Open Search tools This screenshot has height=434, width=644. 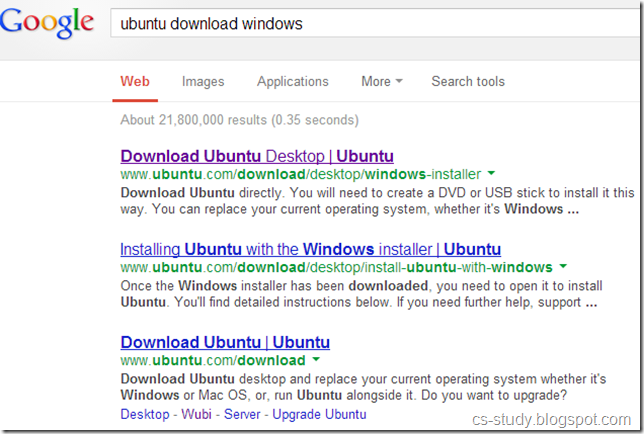click(x=468, y=81)
